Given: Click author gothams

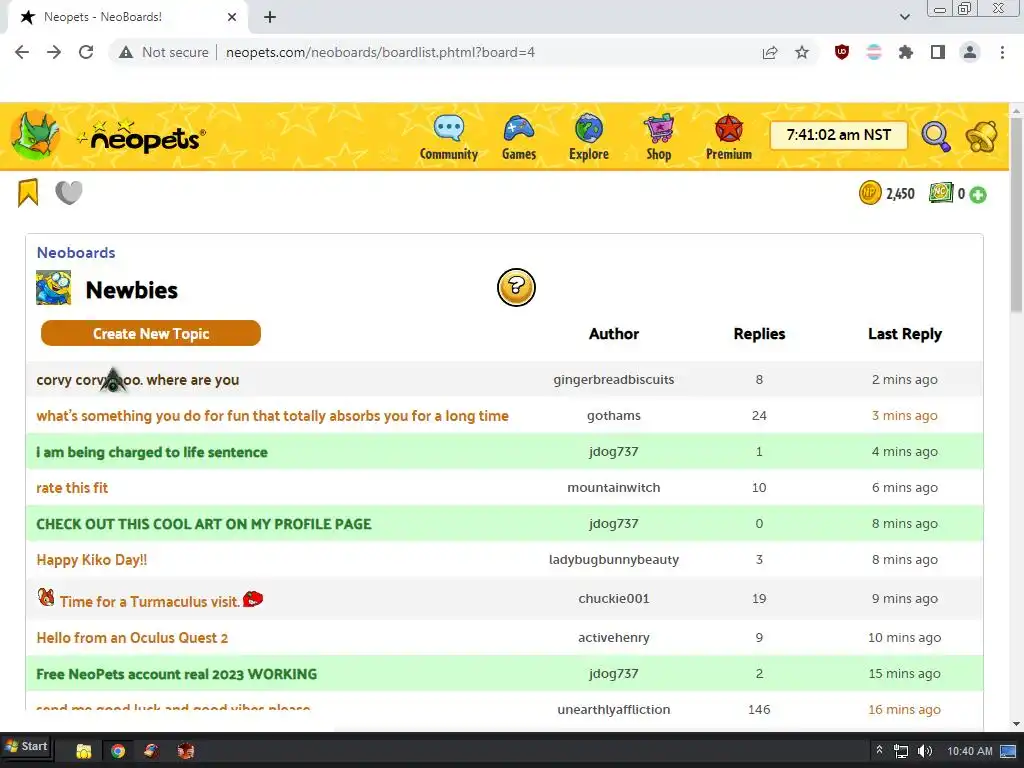Looking at the screenshot, I should coord(613,415).
